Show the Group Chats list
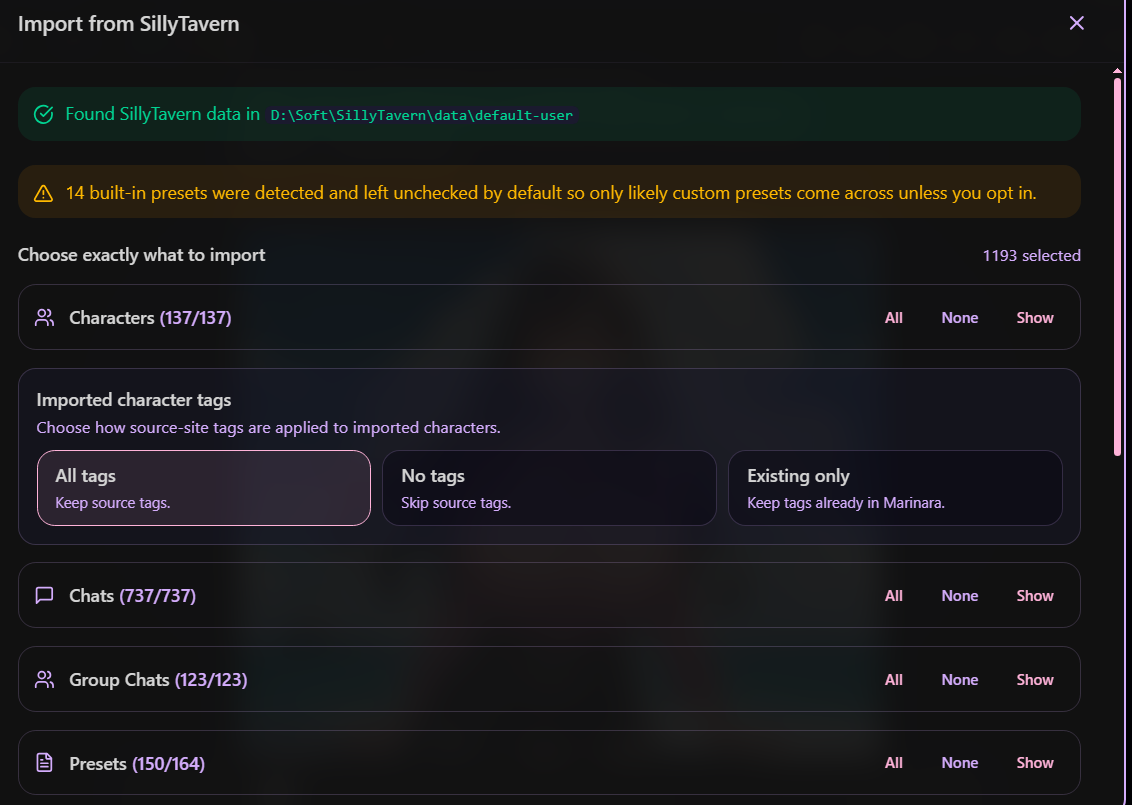Screen dimensions: 1132x805 (1035, 679)
